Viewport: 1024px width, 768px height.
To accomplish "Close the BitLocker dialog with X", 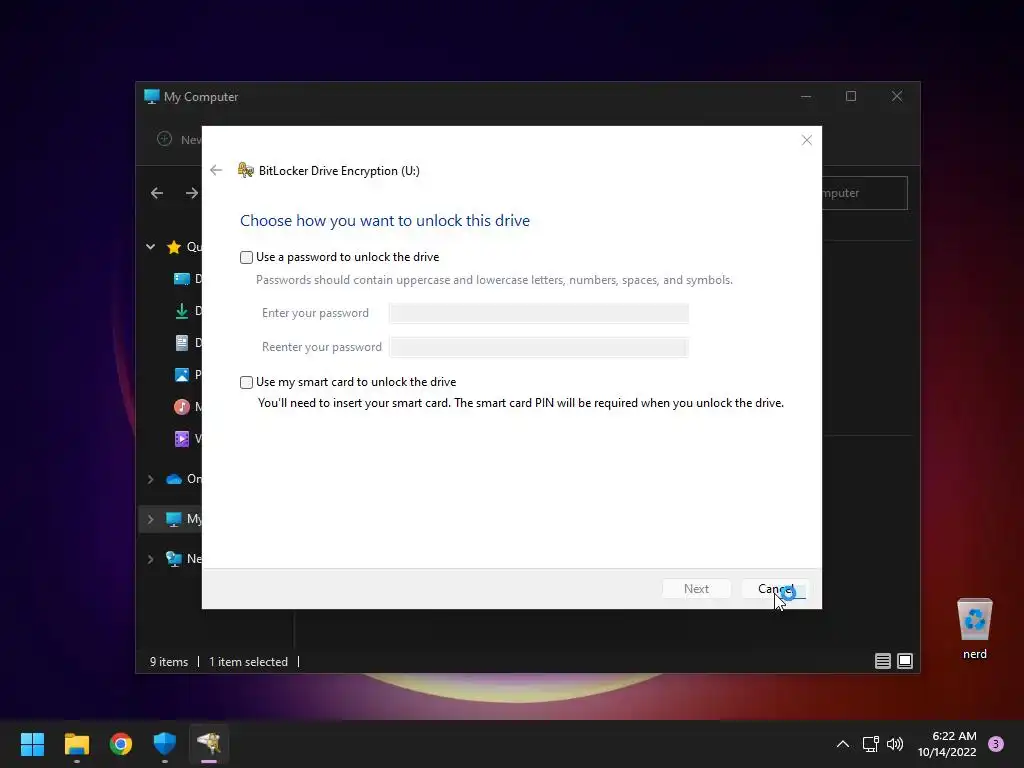I will (x=807, y=140).
